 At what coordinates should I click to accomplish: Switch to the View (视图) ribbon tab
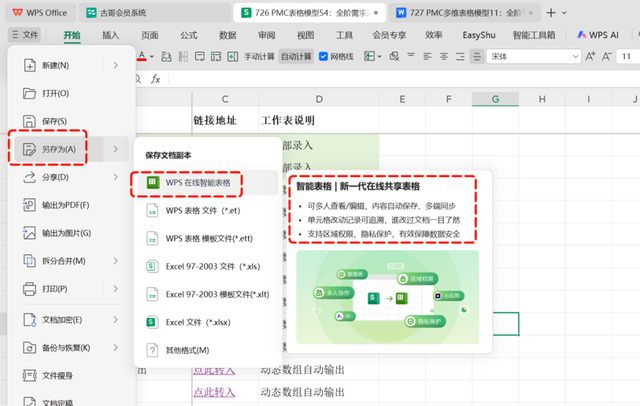point(306,35)
